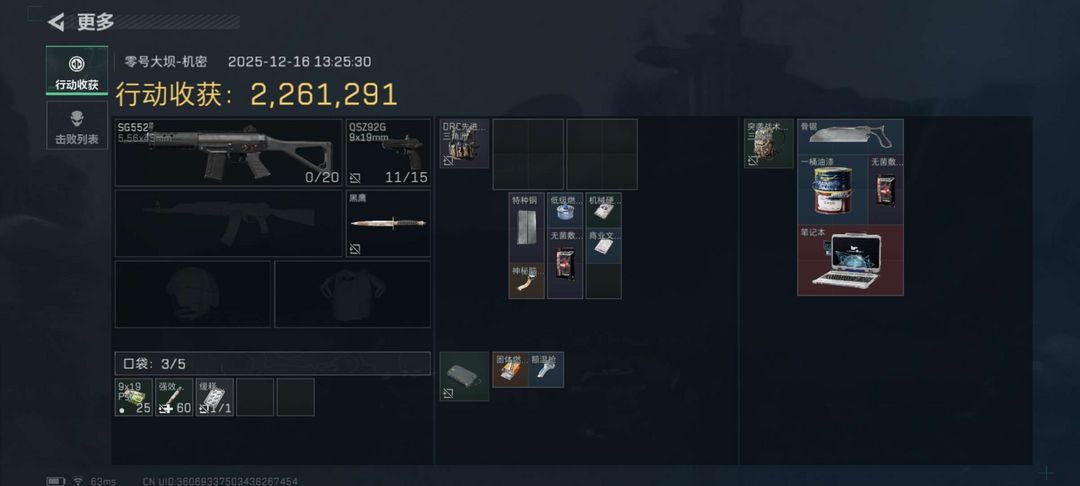
Task: Select the 黑鹰 knife item
Action: click(x=388, y=223)
